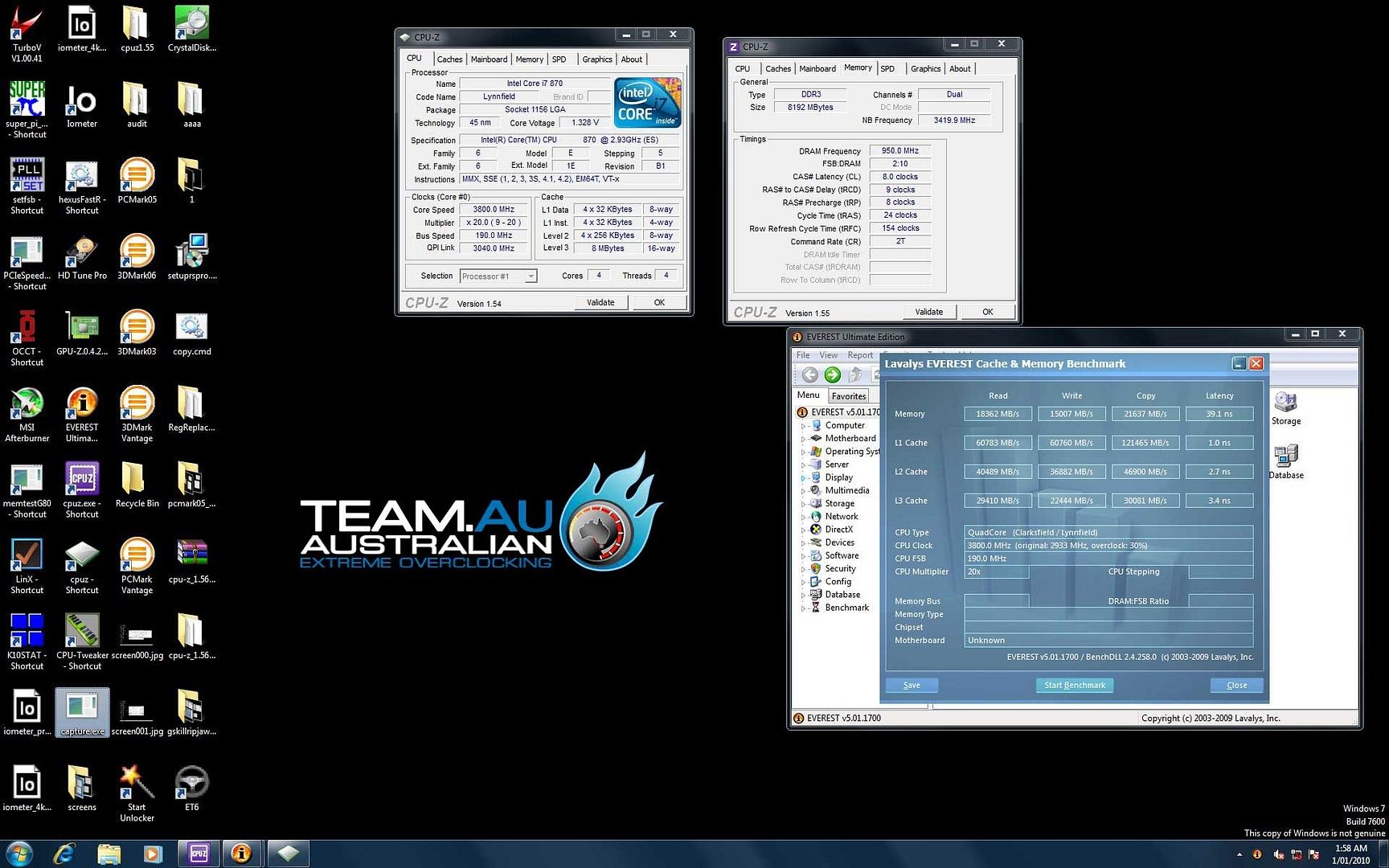
Task: Select capture.exe desktop icon
Action: [82, 713]
